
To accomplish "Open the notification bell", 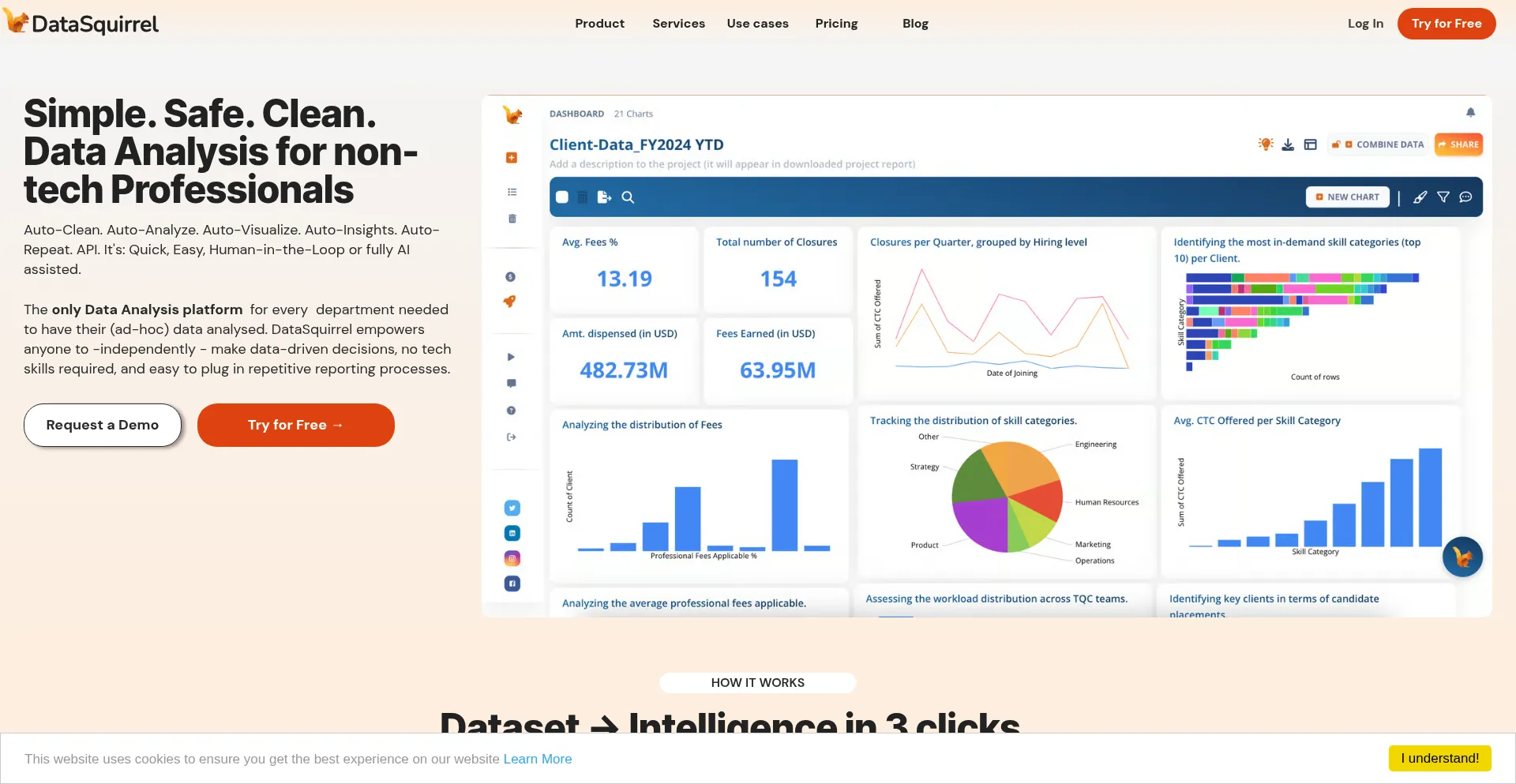I will pos(1470,112).
